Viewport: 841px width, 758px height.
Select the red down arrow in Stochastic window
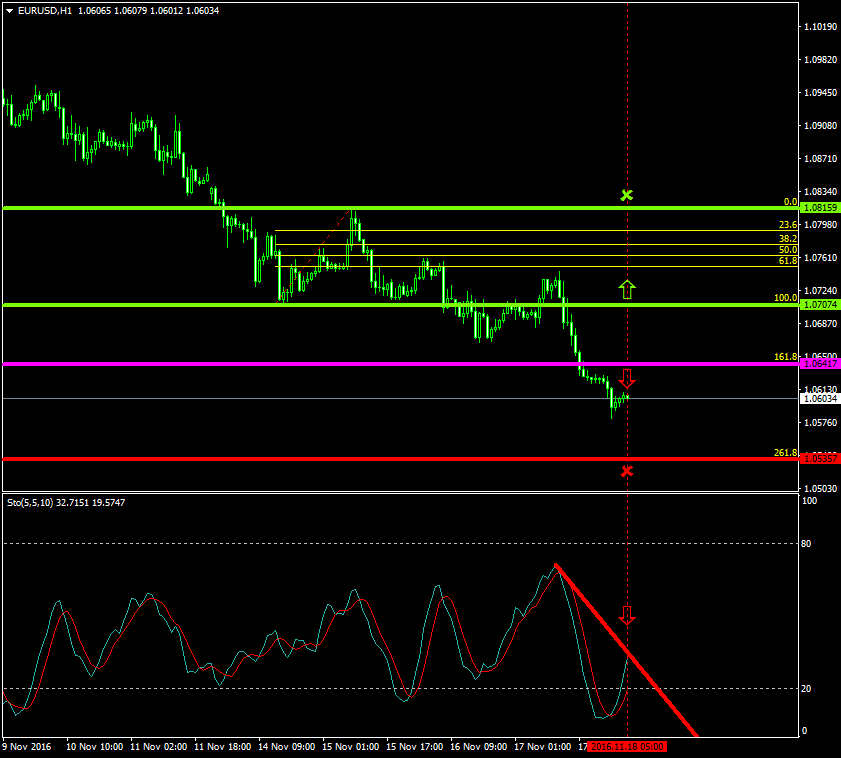tap(627, 615)
